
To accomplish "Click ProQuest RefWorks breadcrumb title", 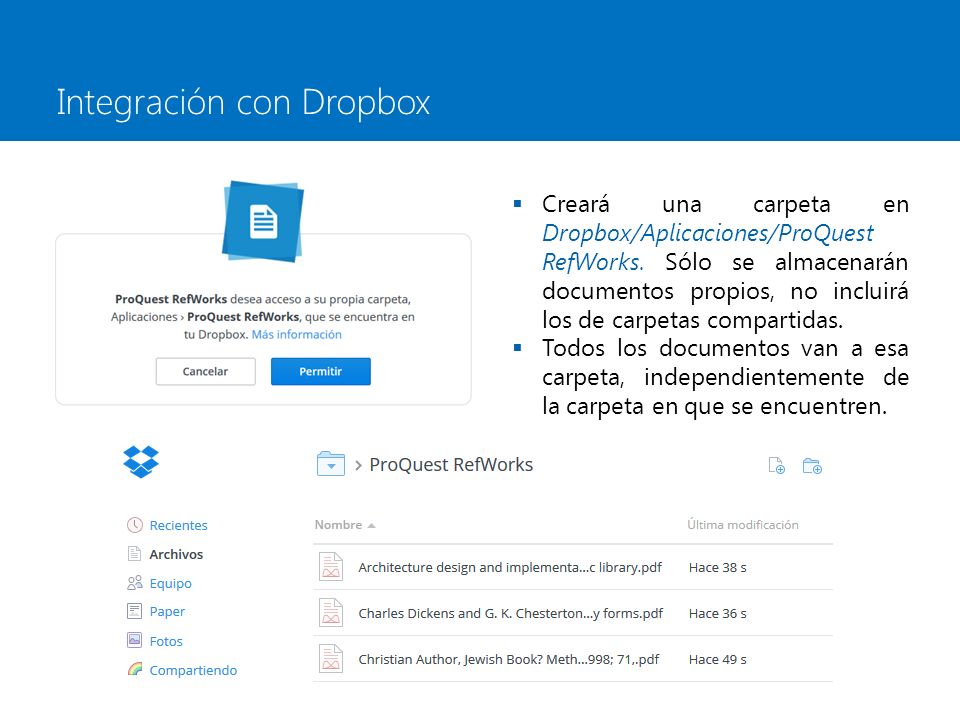I will [451, 465].
